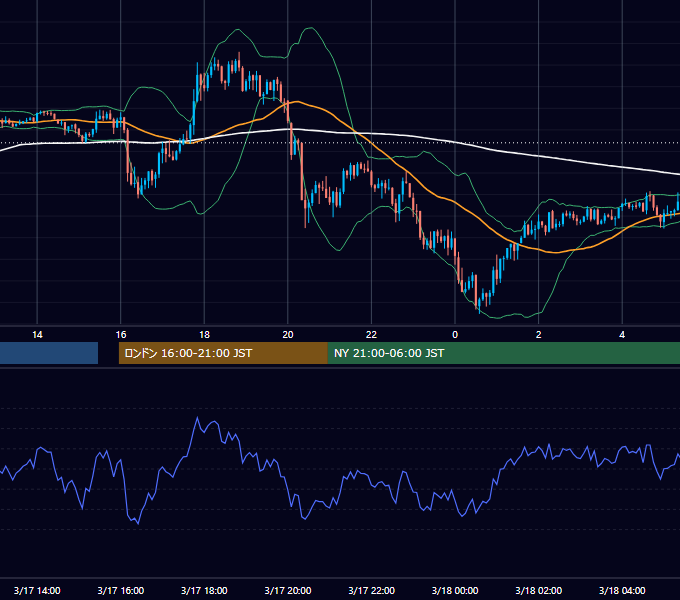
Task: Click hour label 16 on price chart axis
Action: pyautogui.click(x=121, y=335)
